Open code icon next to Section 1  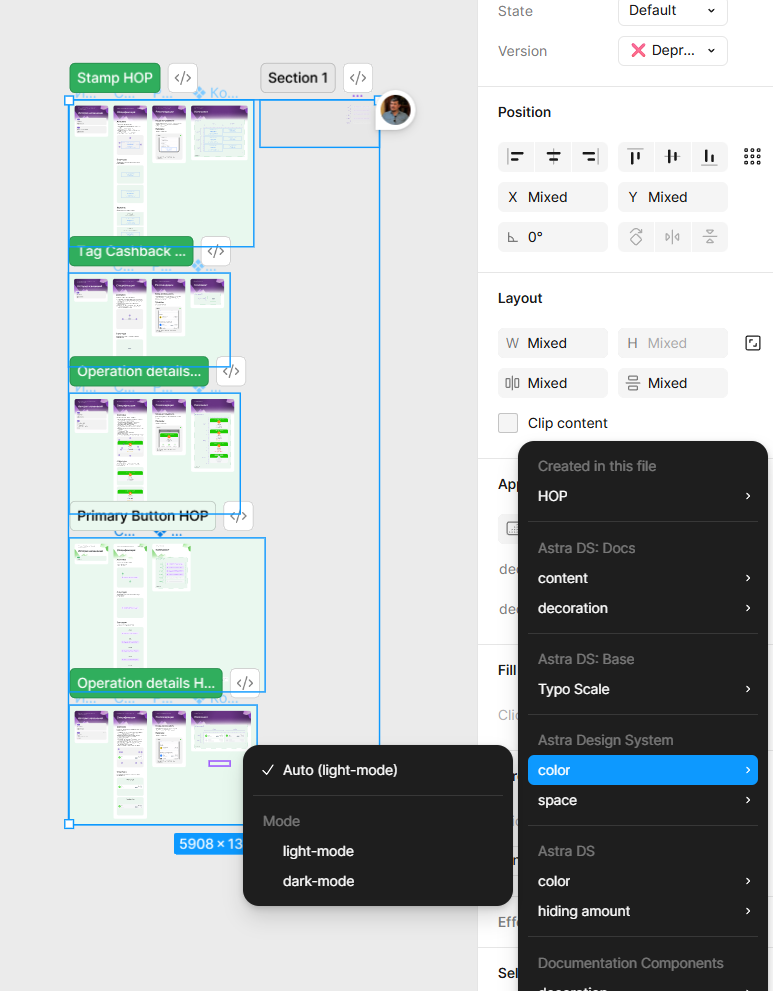(358, 78)
